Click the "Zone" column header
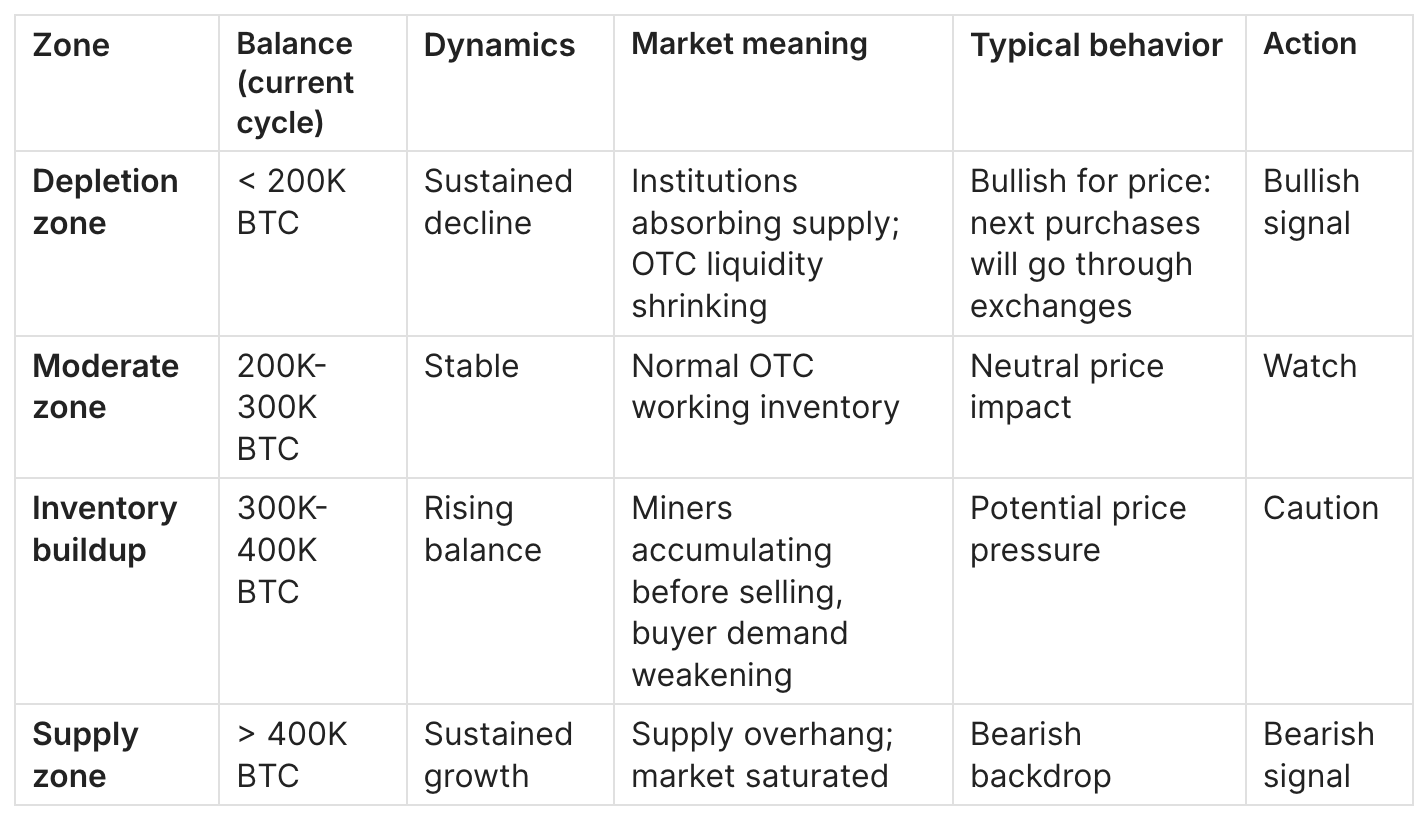The width and height of the screenshot is (1424, 814). (x=71, y=45)
